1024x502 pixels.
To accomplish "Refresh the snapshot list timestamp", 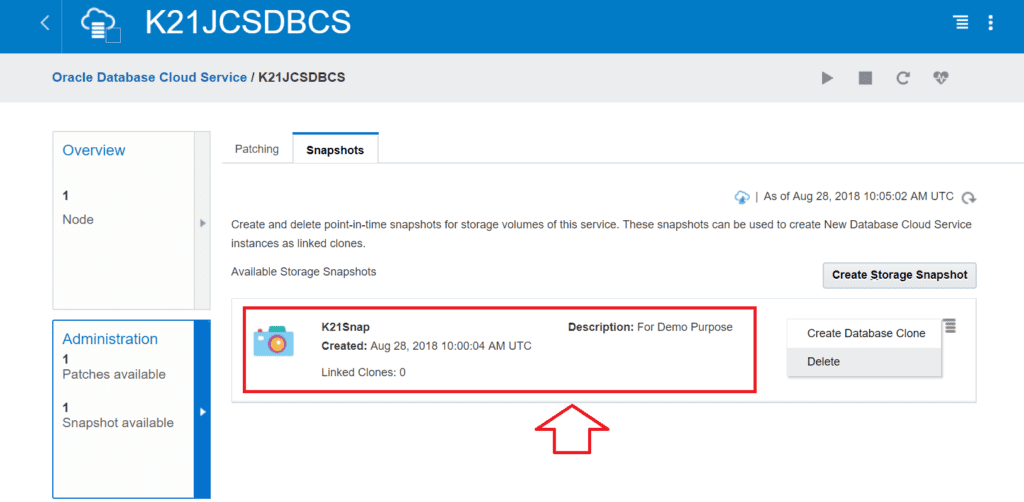I will (x=970, y=197).
